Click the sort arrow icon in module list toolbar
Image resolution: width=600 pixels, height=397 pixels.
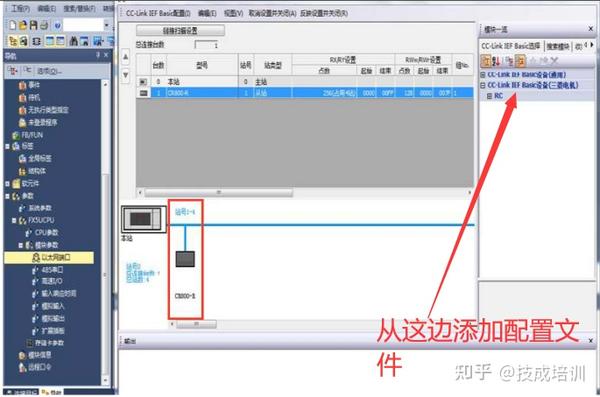pos(496,60)
